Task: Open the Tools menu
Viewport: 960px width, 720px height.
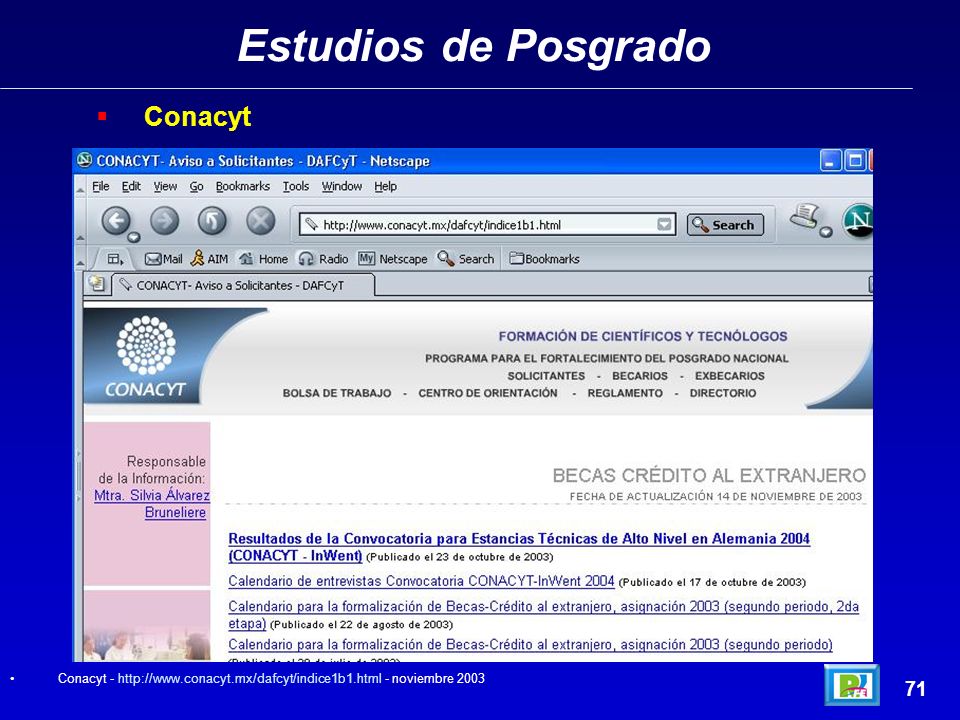Action: [x=296, y=186]
